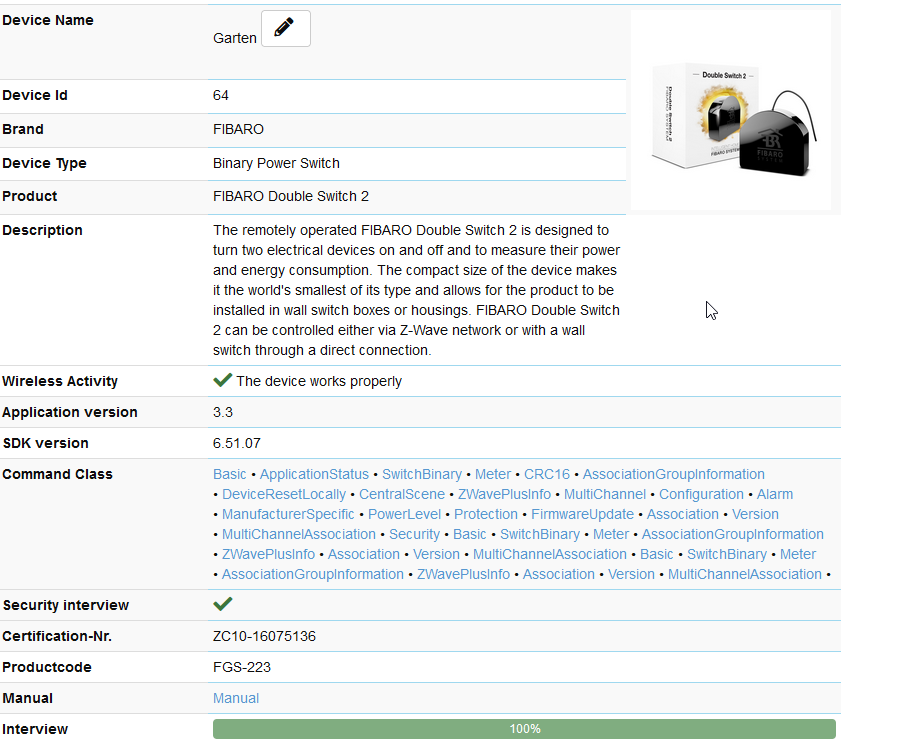Click the Version link following FirmwareUpdate Association
918x753 pixels.
point(755,514)
